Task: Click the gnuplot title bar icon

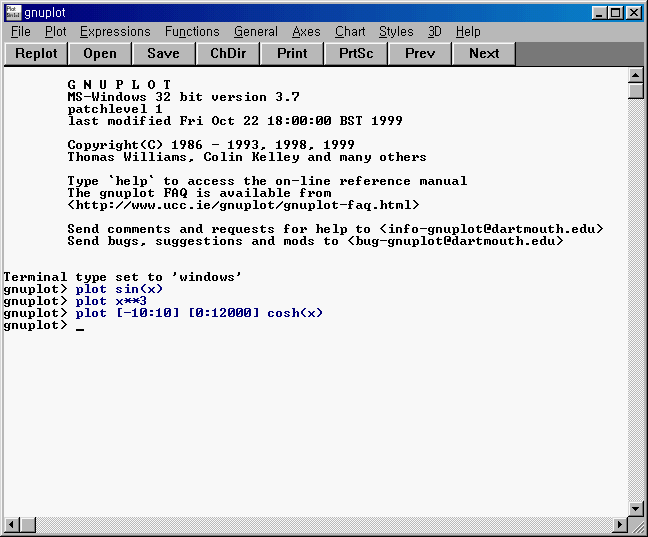Action: pos(13,13)
